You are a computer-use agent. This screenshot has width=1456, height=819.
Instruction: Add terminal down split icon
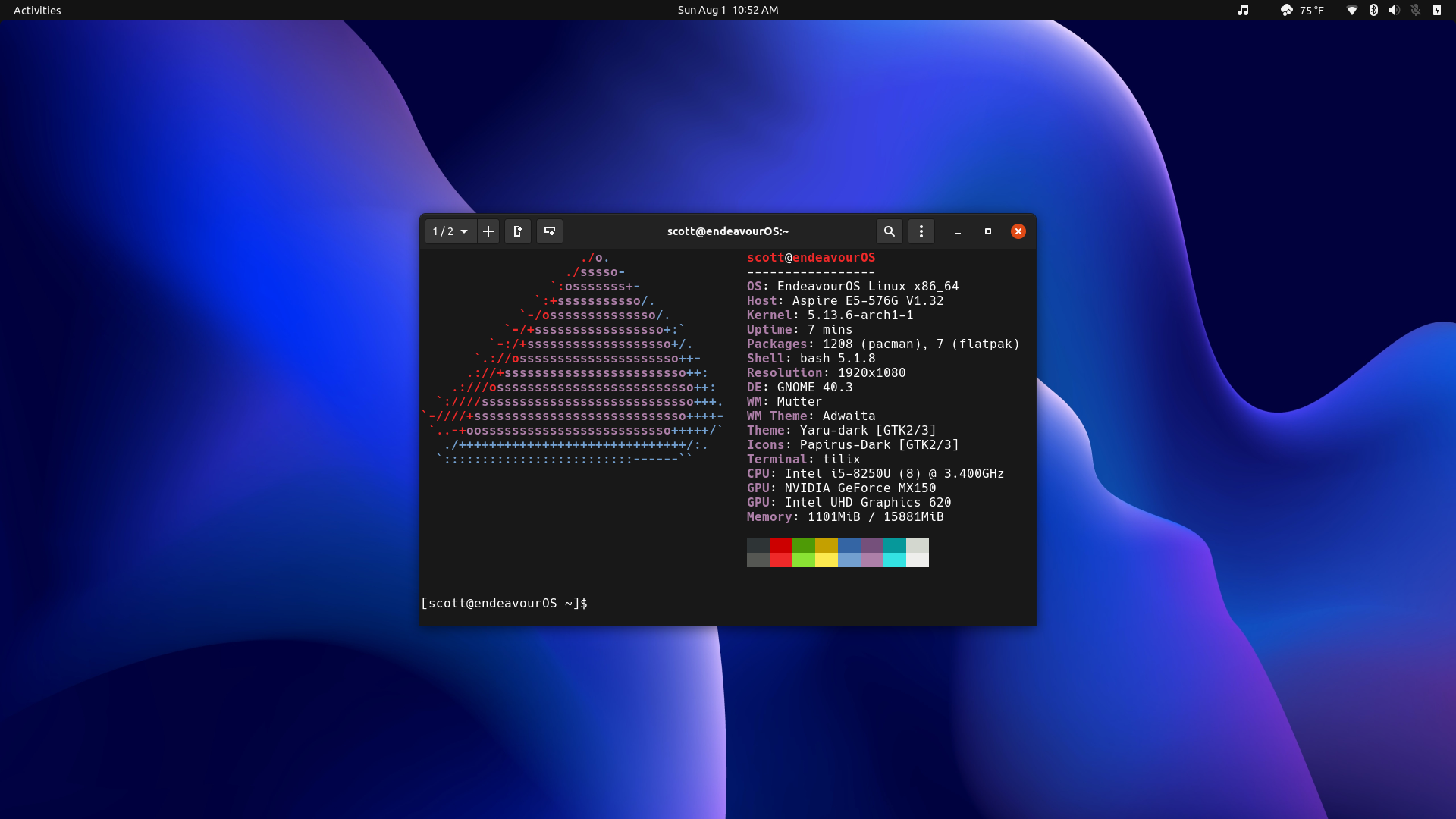[550, 231]
